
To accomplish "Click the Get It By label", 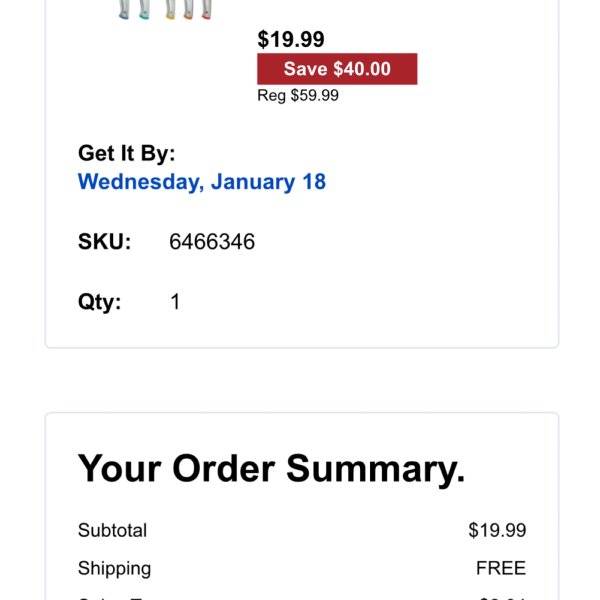I will 127,153.
